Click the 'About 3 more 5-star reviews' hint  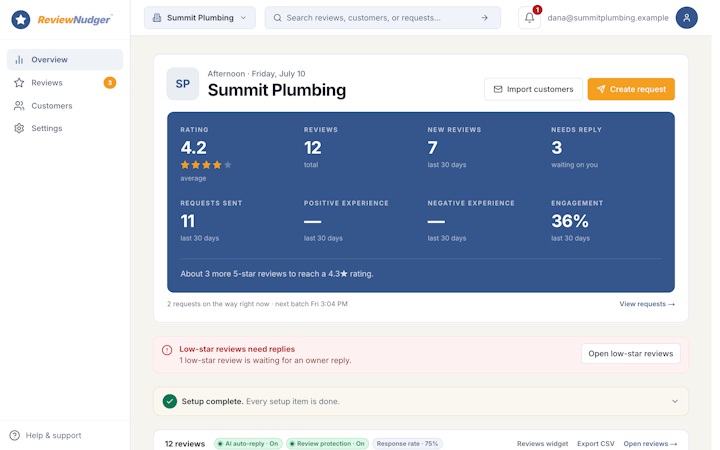click(277, 274)
